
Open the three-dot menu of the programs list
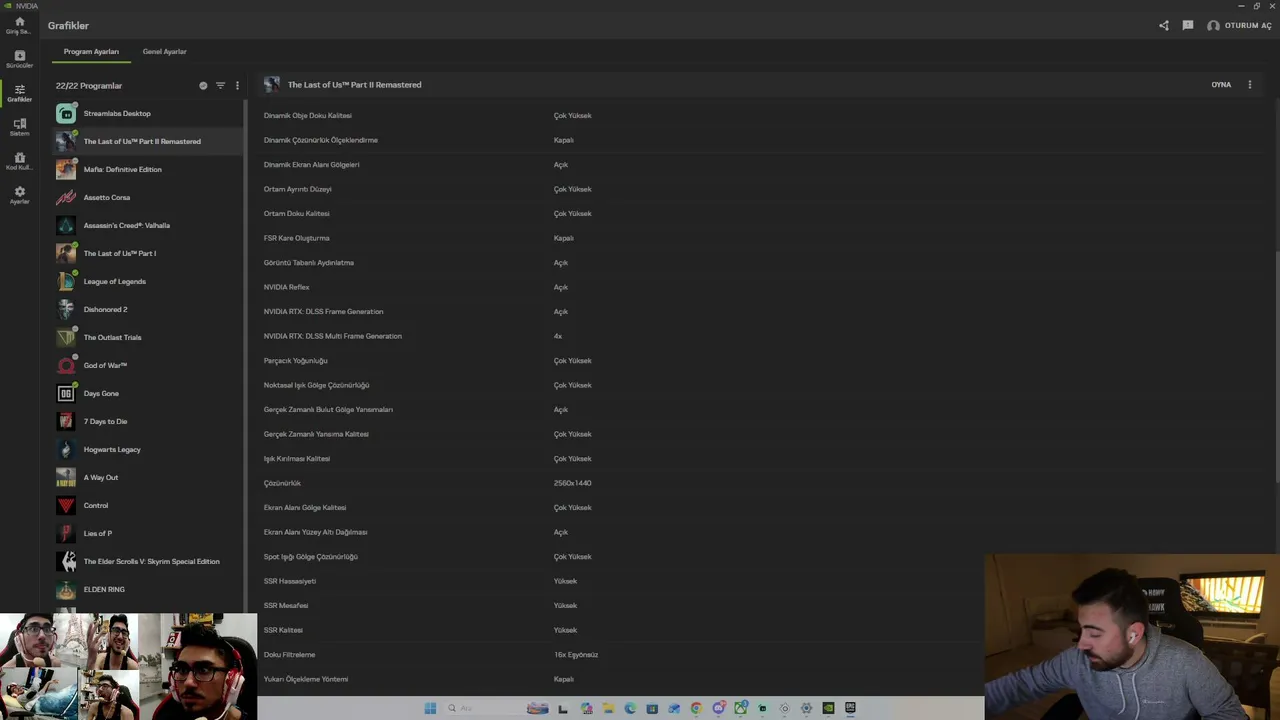237,86
